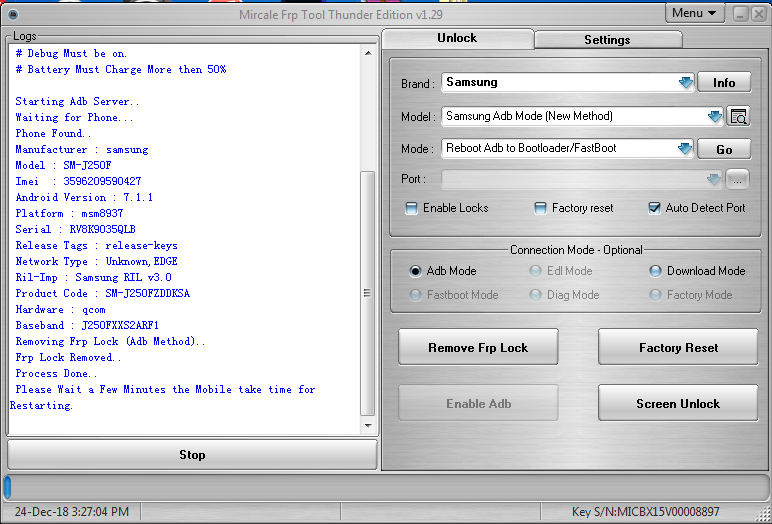Click the Frp Lock Removed log line
The width and height of the screenshot is (772, 524).
(68, 358)
